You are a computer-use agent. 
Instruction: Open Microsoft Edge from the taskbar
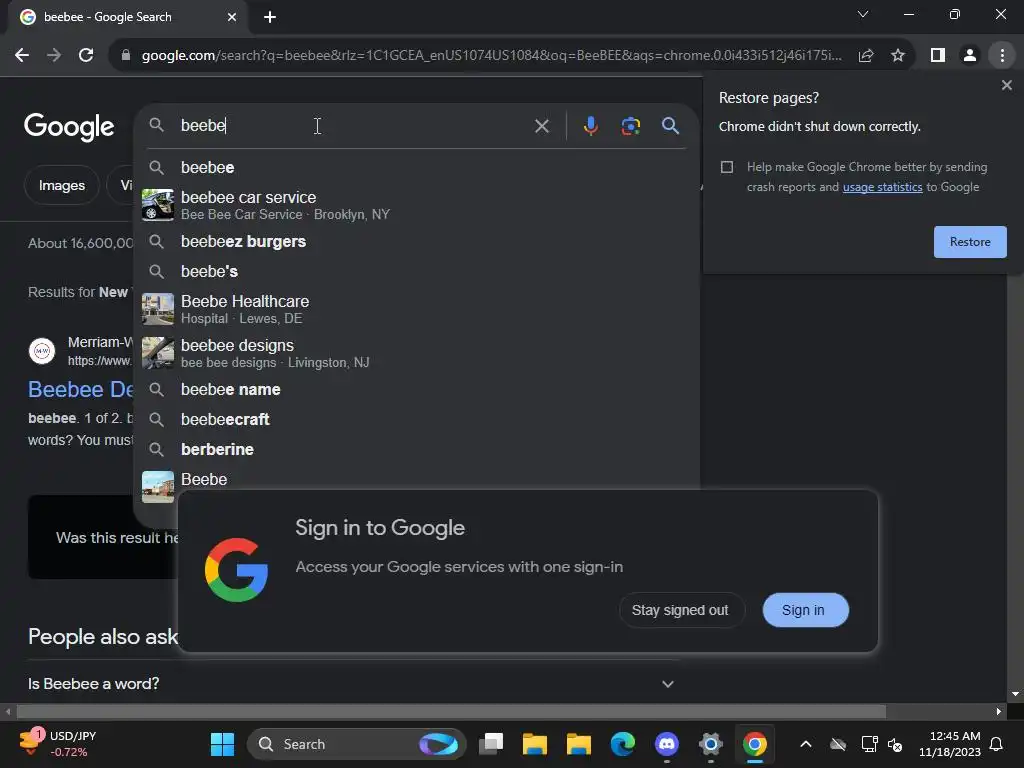click(622, 744)
